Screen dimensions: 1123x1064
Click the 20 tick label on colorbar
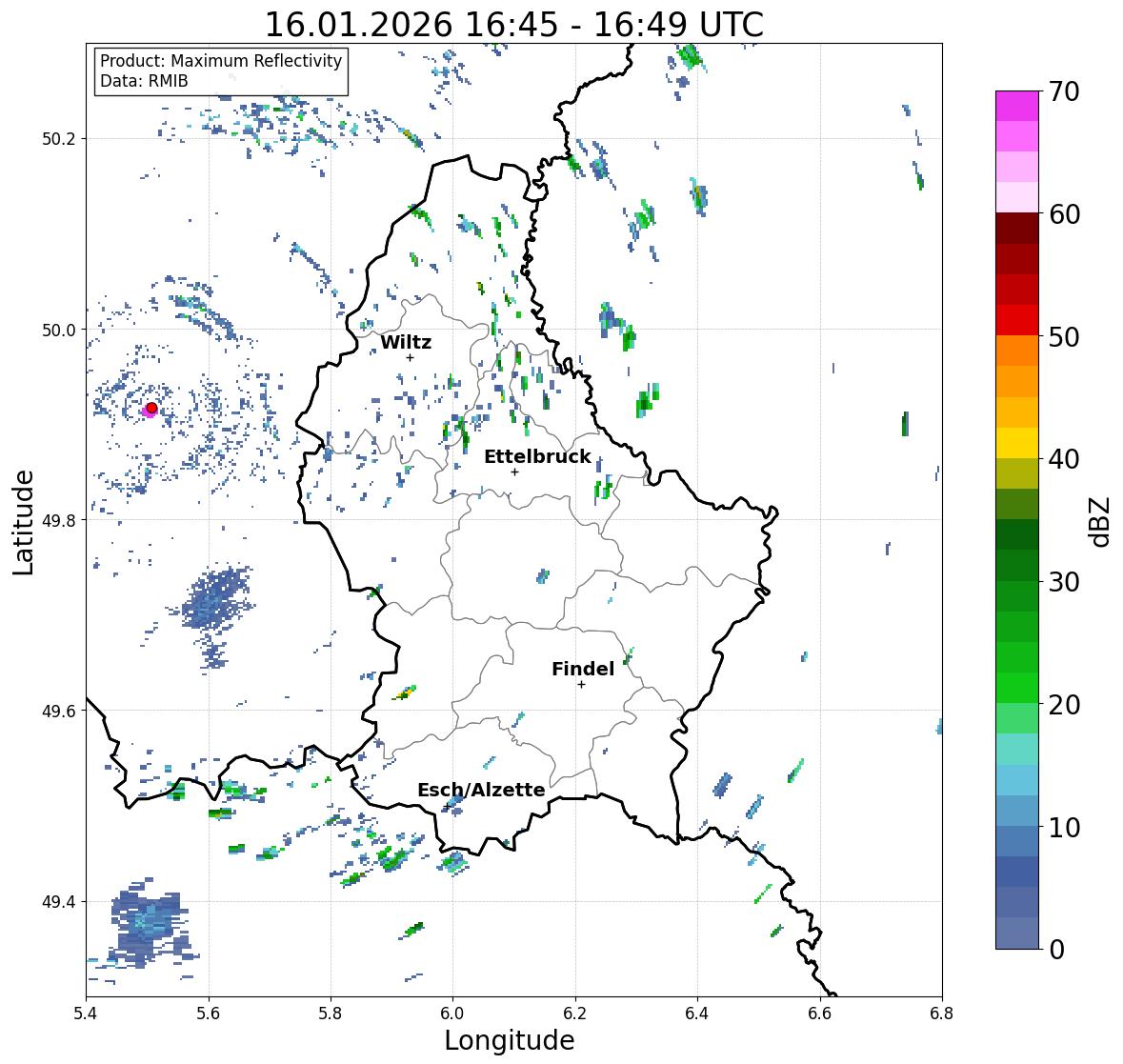[x=1064, y=705]
